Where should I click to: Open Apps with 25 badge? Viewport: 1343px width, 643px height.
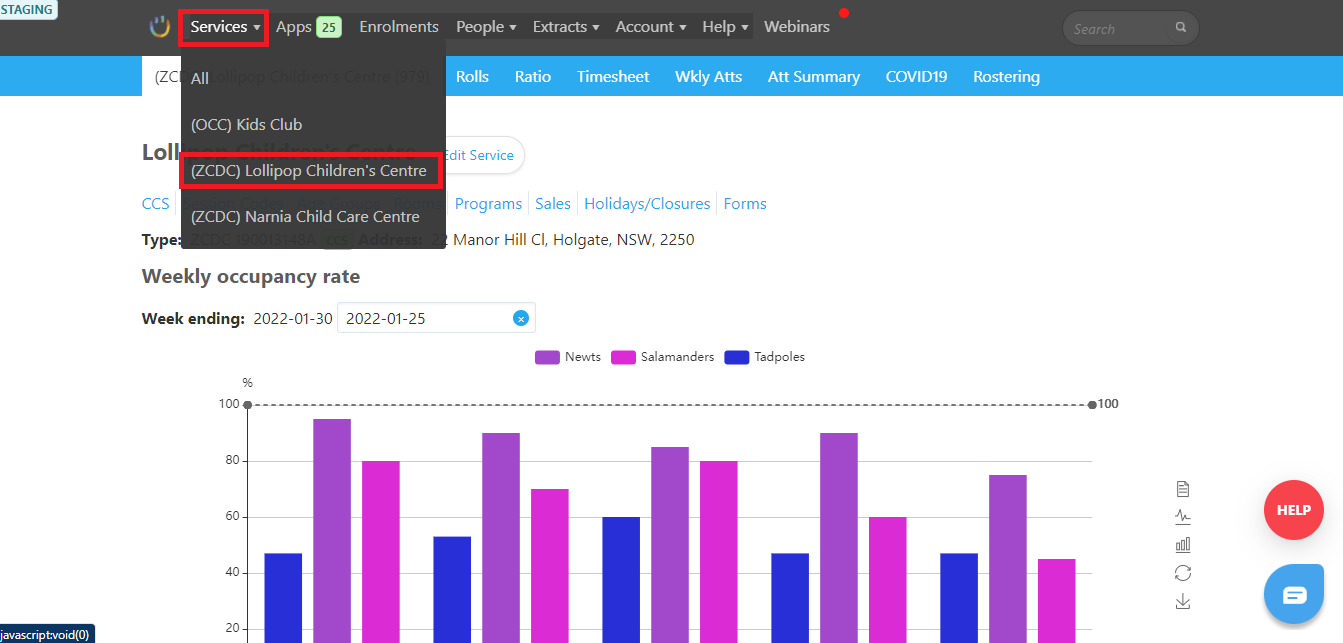coord(308,27)
